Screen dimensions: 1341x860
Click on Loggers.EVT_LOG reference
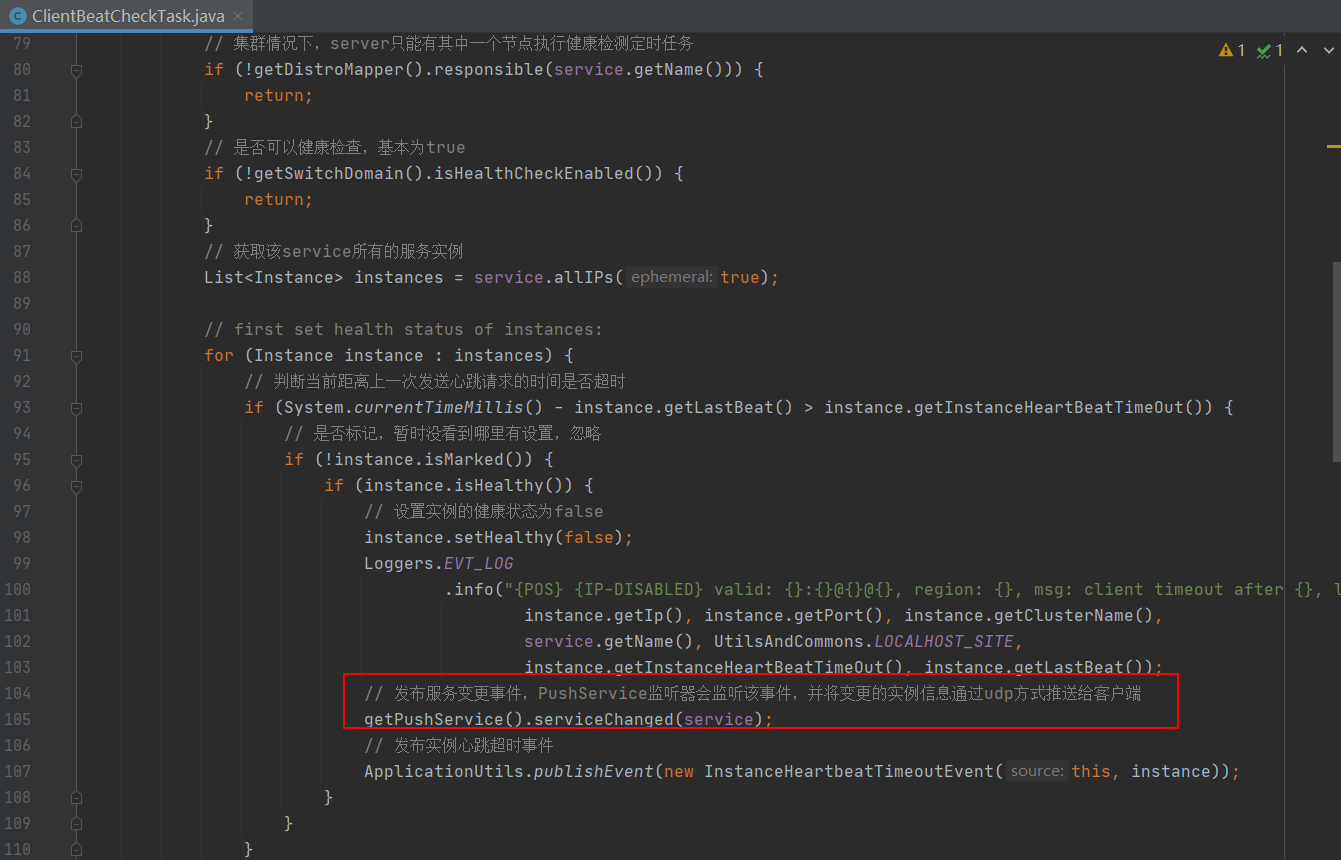tap(438, 563)
